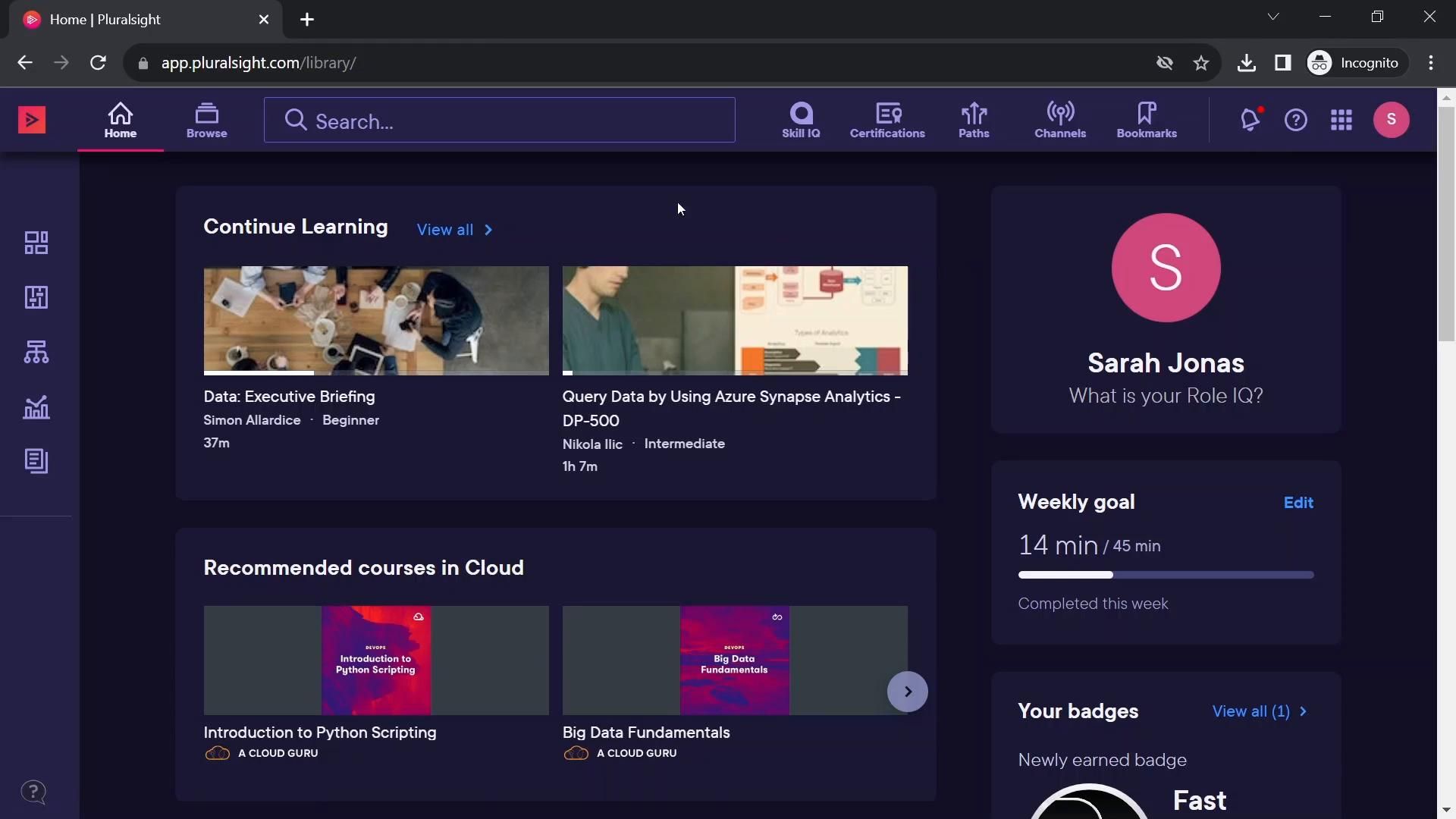This screenshot has height=819, width=1456.
Task: Open Channels page
Action: 1060,121
